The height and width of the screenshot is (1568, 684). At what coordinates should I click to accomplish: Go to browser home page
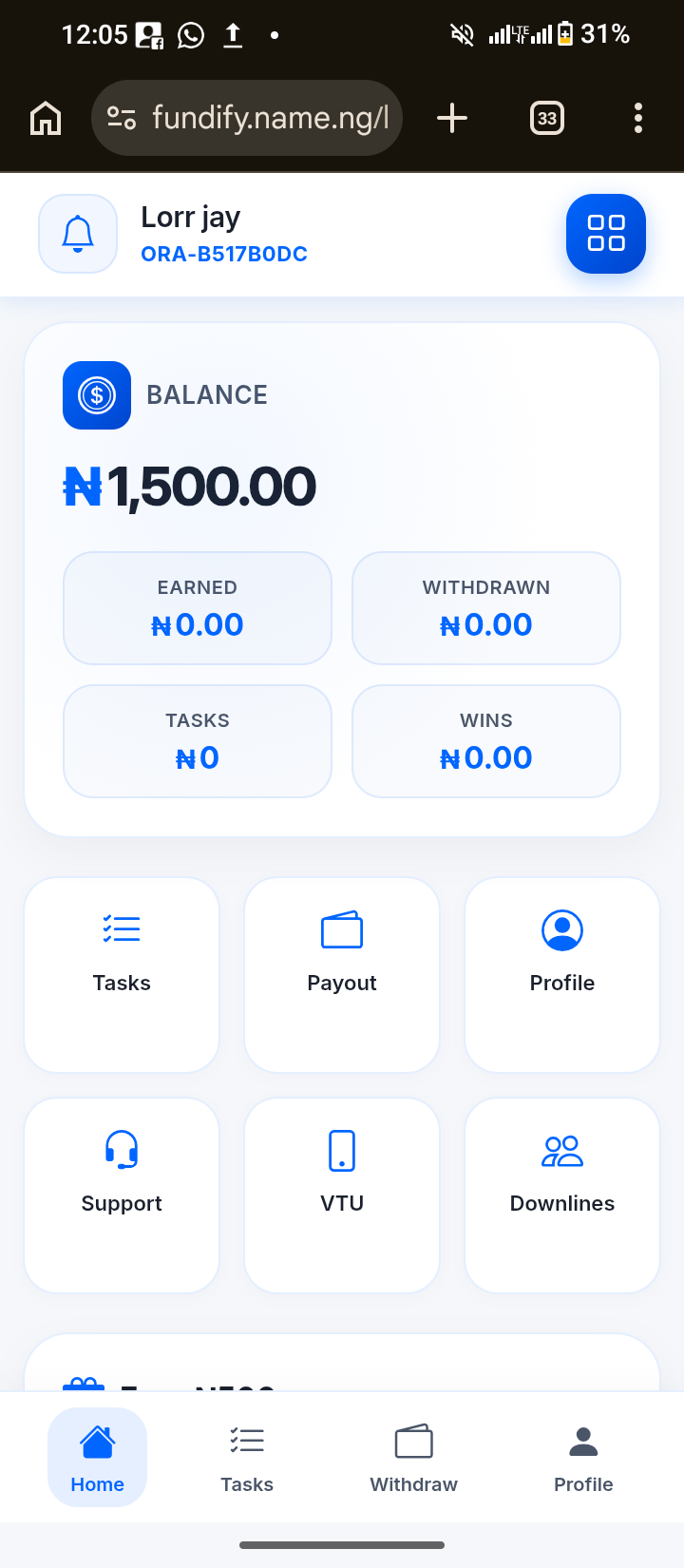[46, 119]
